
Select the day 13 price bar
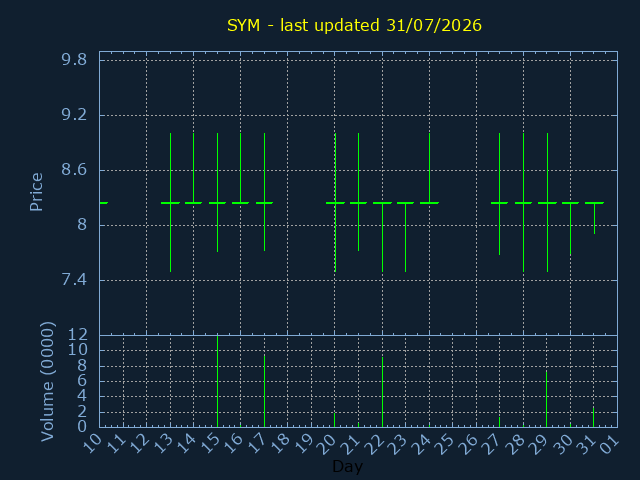point(170,202)
